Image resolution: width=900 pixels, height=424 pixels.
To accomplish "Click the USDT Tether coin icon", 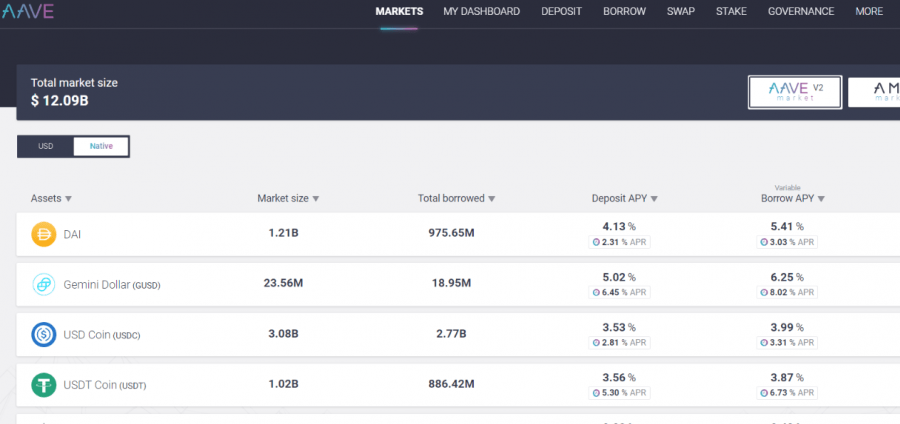I will pos(44,385).
